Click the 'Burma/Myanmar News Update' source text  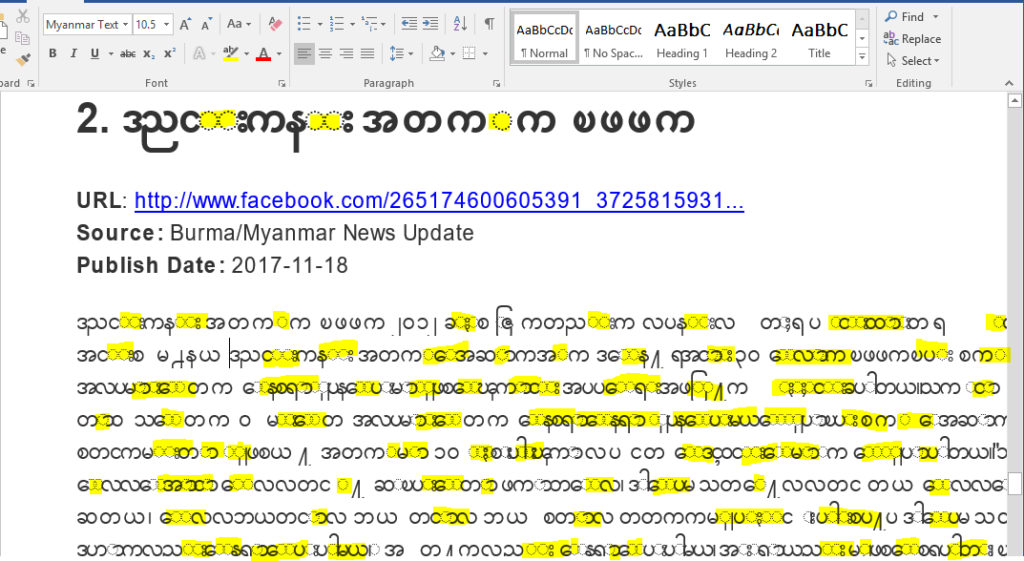322,233
